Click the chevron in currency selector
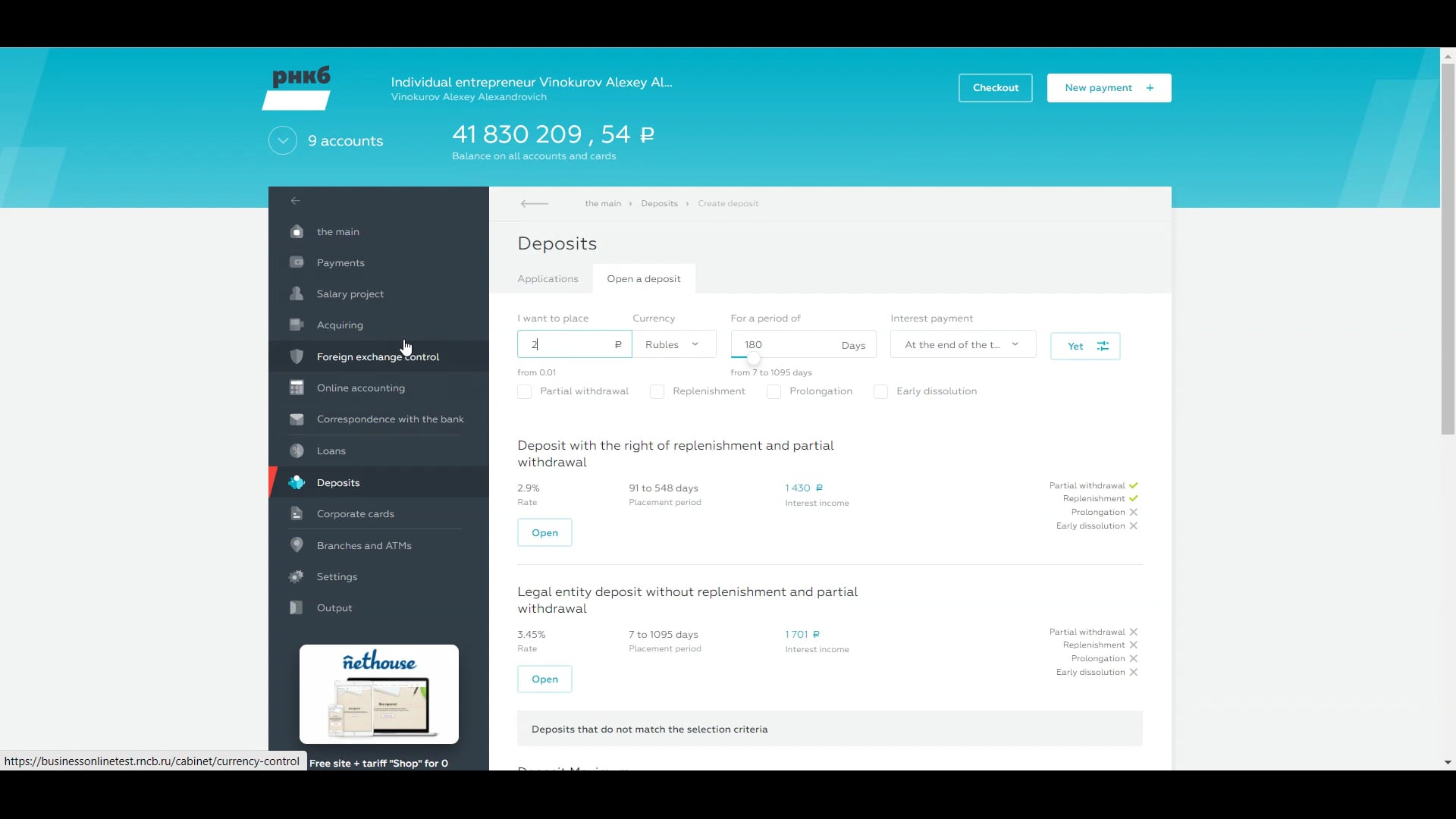This screenshot has height=819, width=1456. coord(695,344)
